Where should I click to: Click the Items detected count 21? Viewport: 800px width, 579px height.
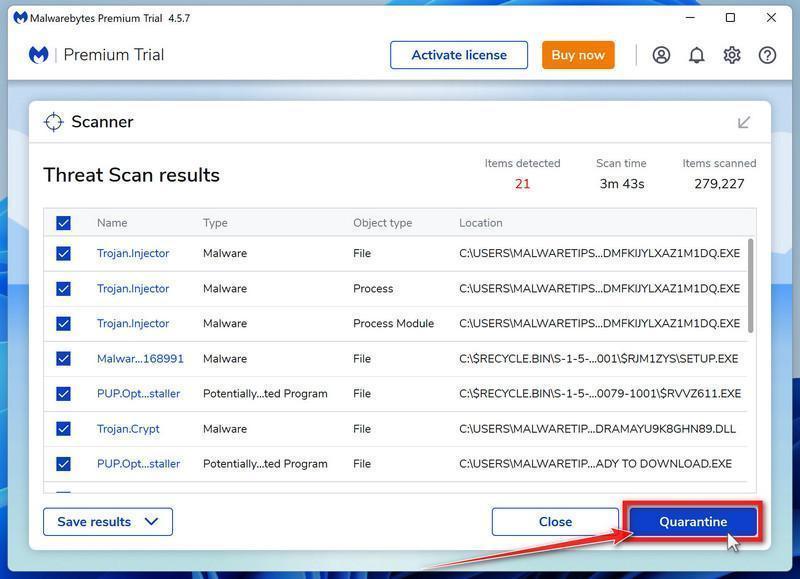(x=522, y=184)
